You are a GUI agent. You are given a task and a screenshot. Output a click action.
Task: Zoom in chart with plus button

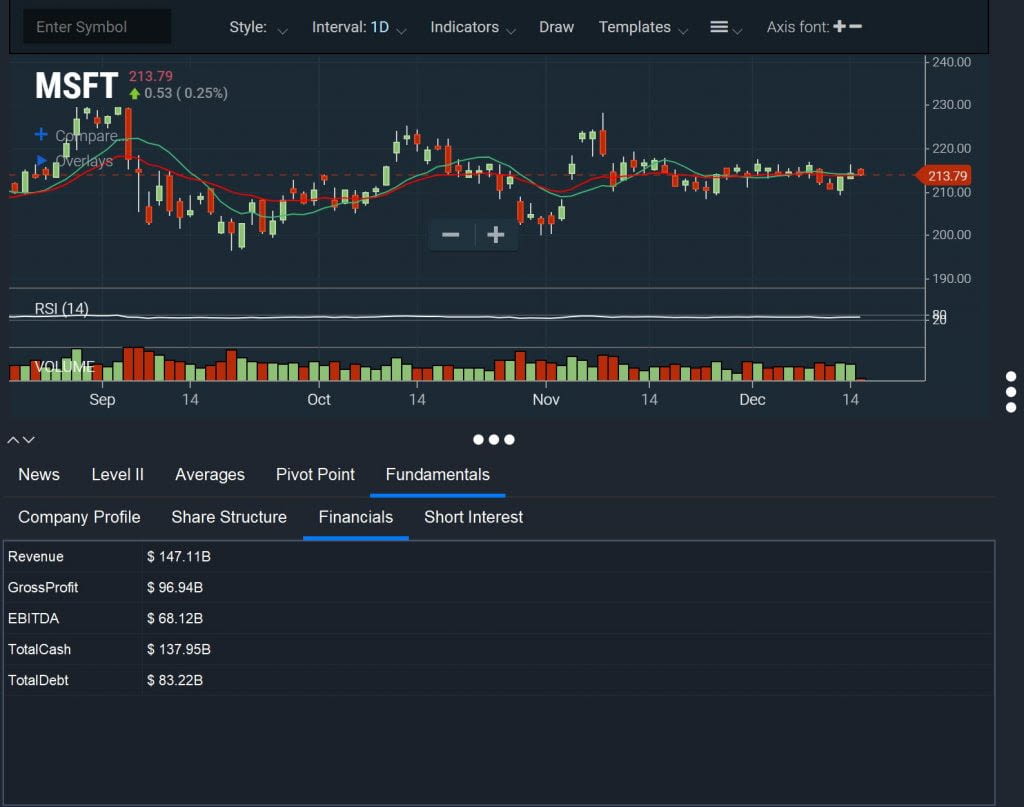[x=496, y=234]
